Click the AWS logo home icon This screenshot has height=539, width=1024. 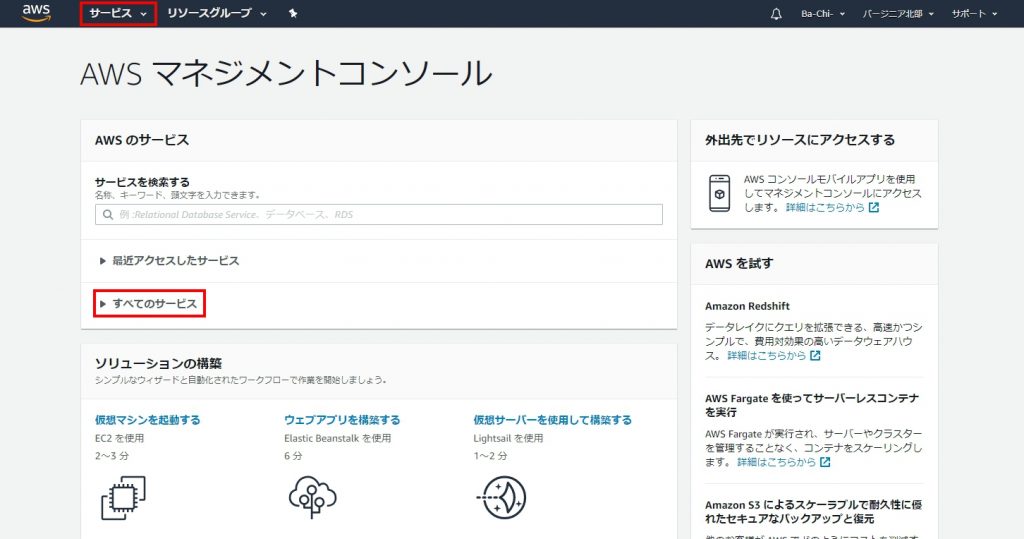pos(36,12)
